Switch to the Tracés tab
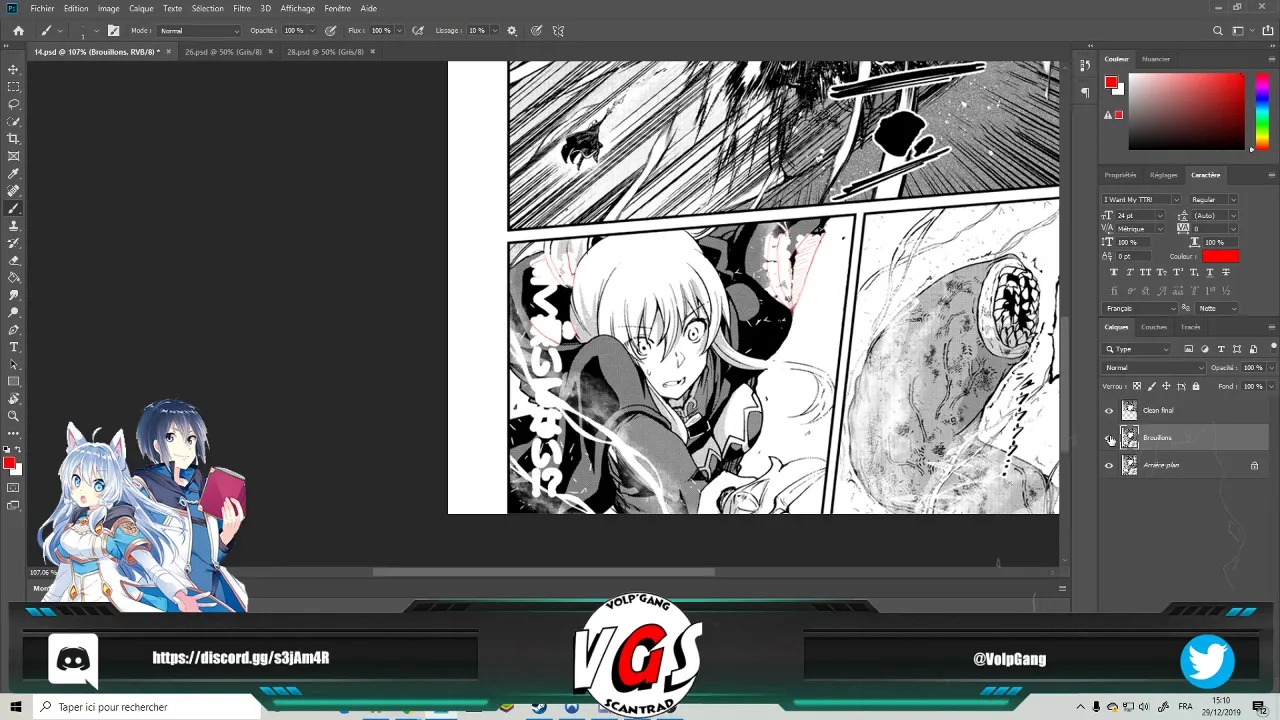Screen dimensions: 1280x720 click(1190, 327)
